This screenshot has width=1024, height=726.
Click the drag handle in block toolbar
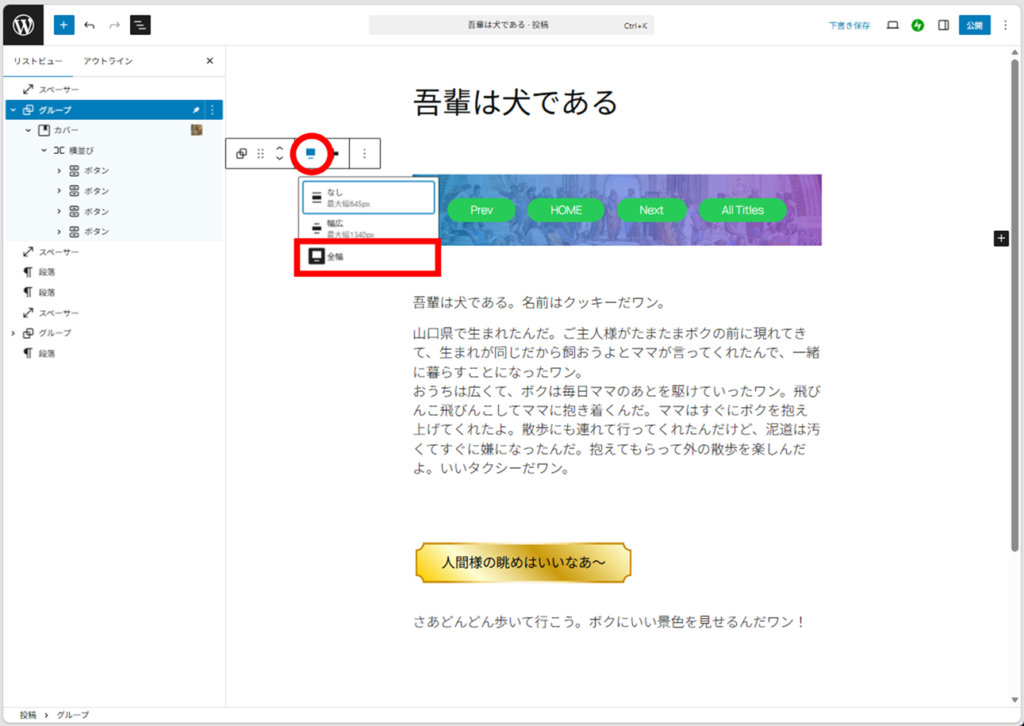pos(261,154)
